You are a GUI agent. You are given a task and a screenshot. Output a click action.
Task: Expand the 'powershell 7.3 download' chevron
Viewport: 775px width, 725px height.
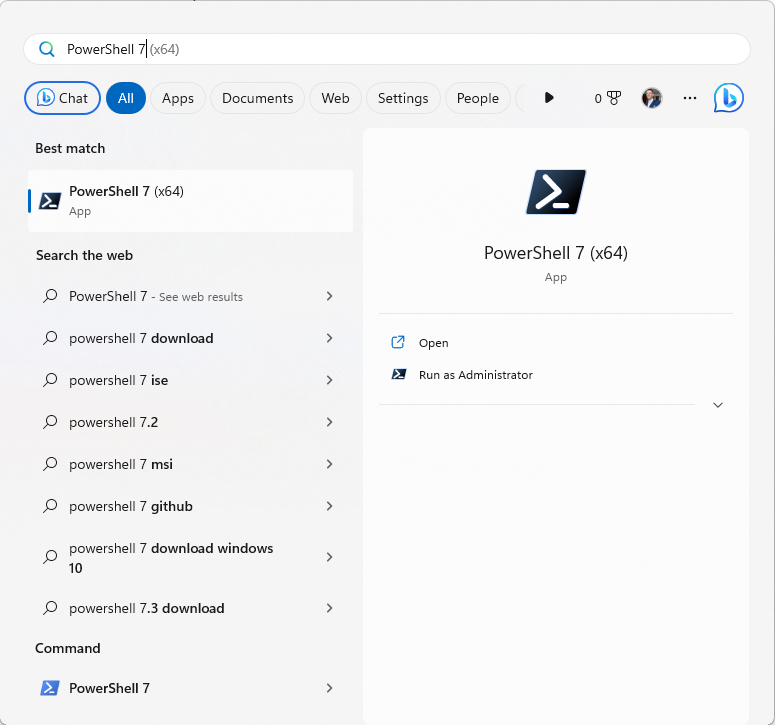point(329,608)
